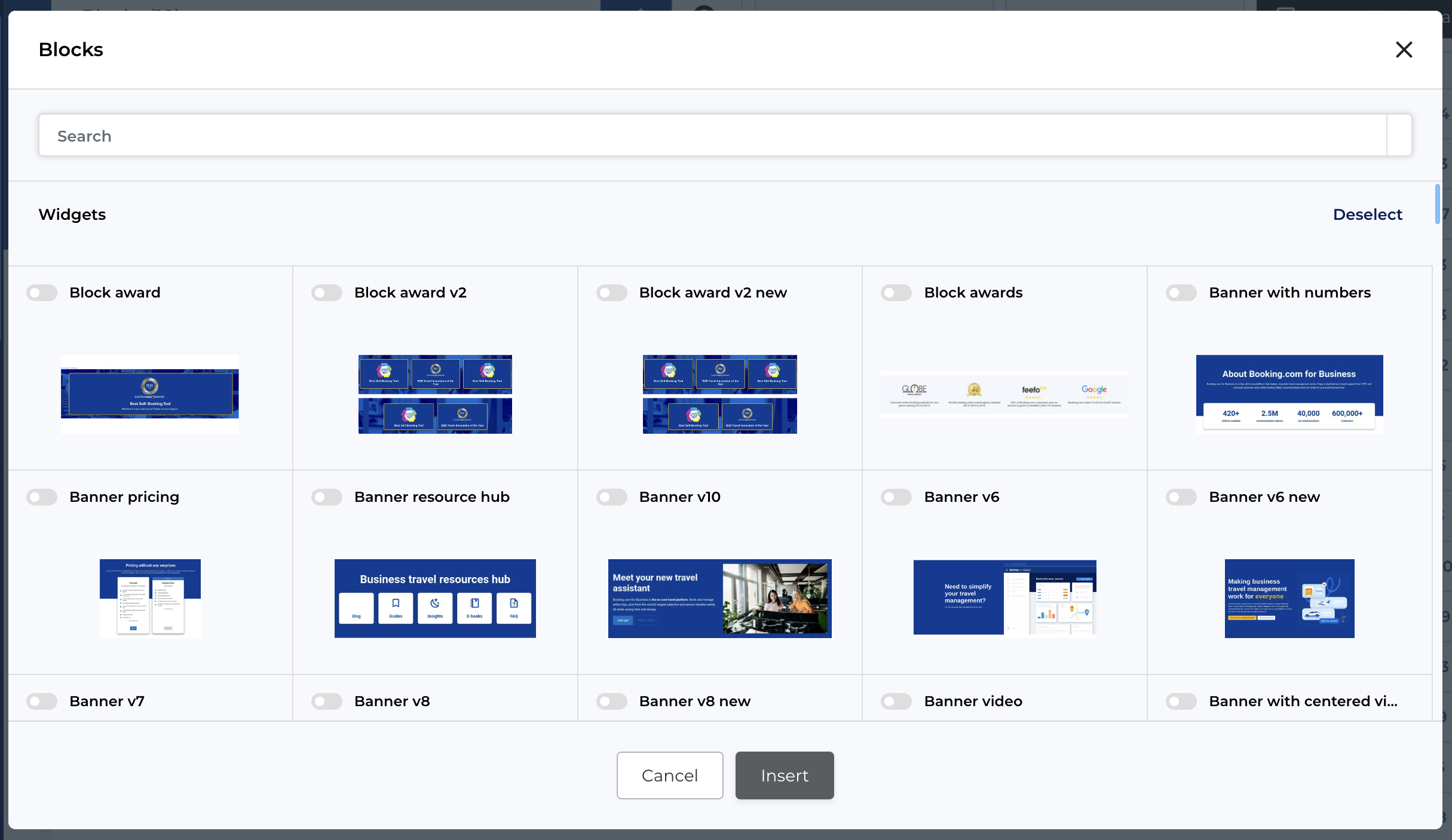The height and width of the screenshot is (840, 1452).
Task: Toggle the Banner video widget
Action: 896,701
